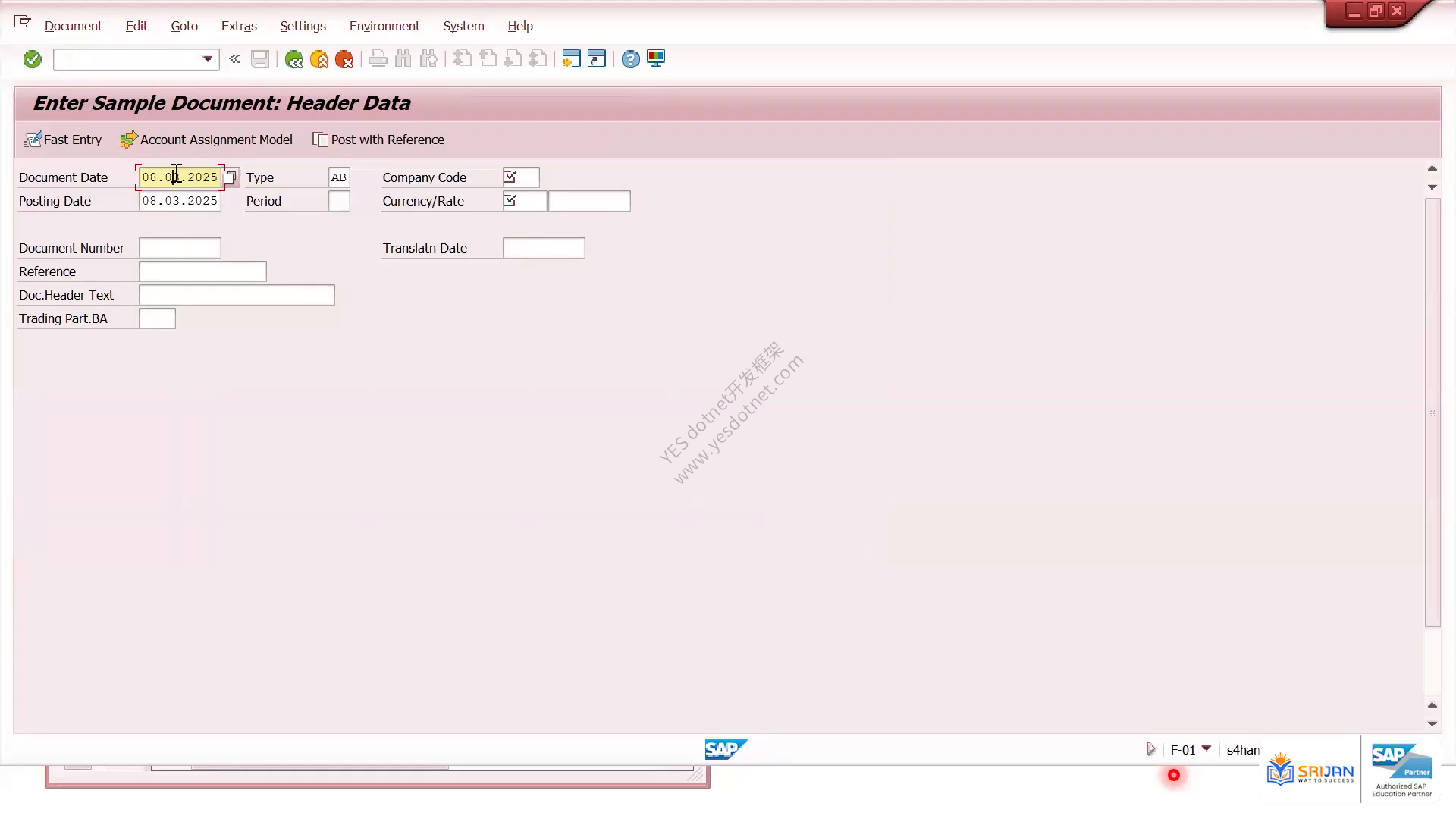Click the yellow Exit icon
This screenshot has width=1456, height=819.
click(319, 59)
